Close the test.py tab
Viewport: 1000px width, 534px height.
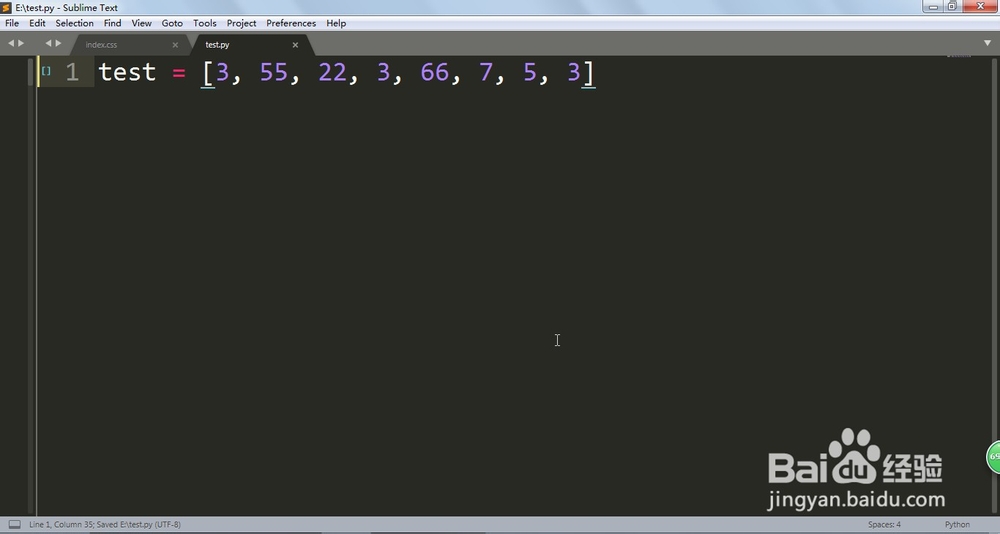[x=295, y=45]
